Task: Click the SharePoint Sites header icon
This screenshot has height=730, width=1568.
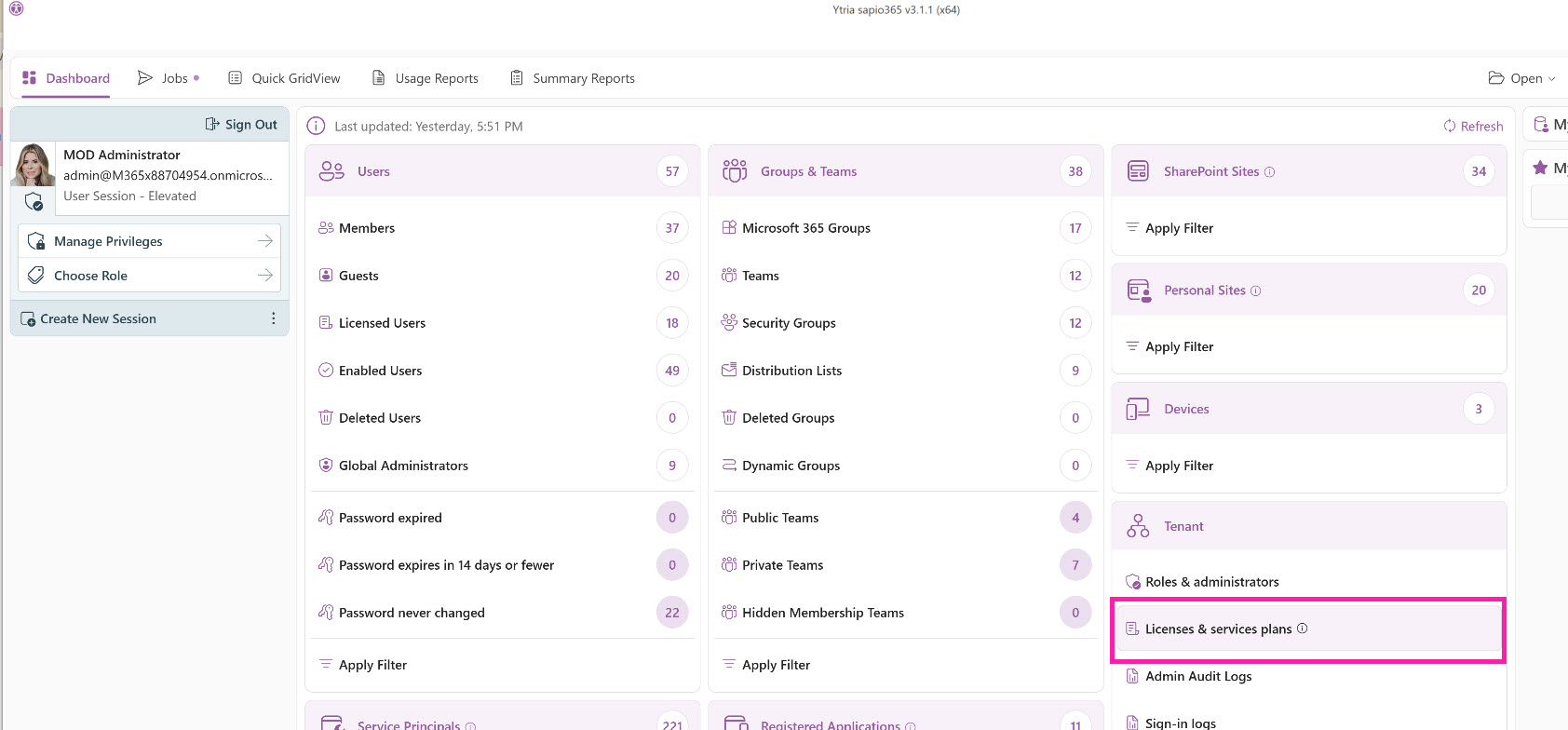Action: [x=1138, y=171]
